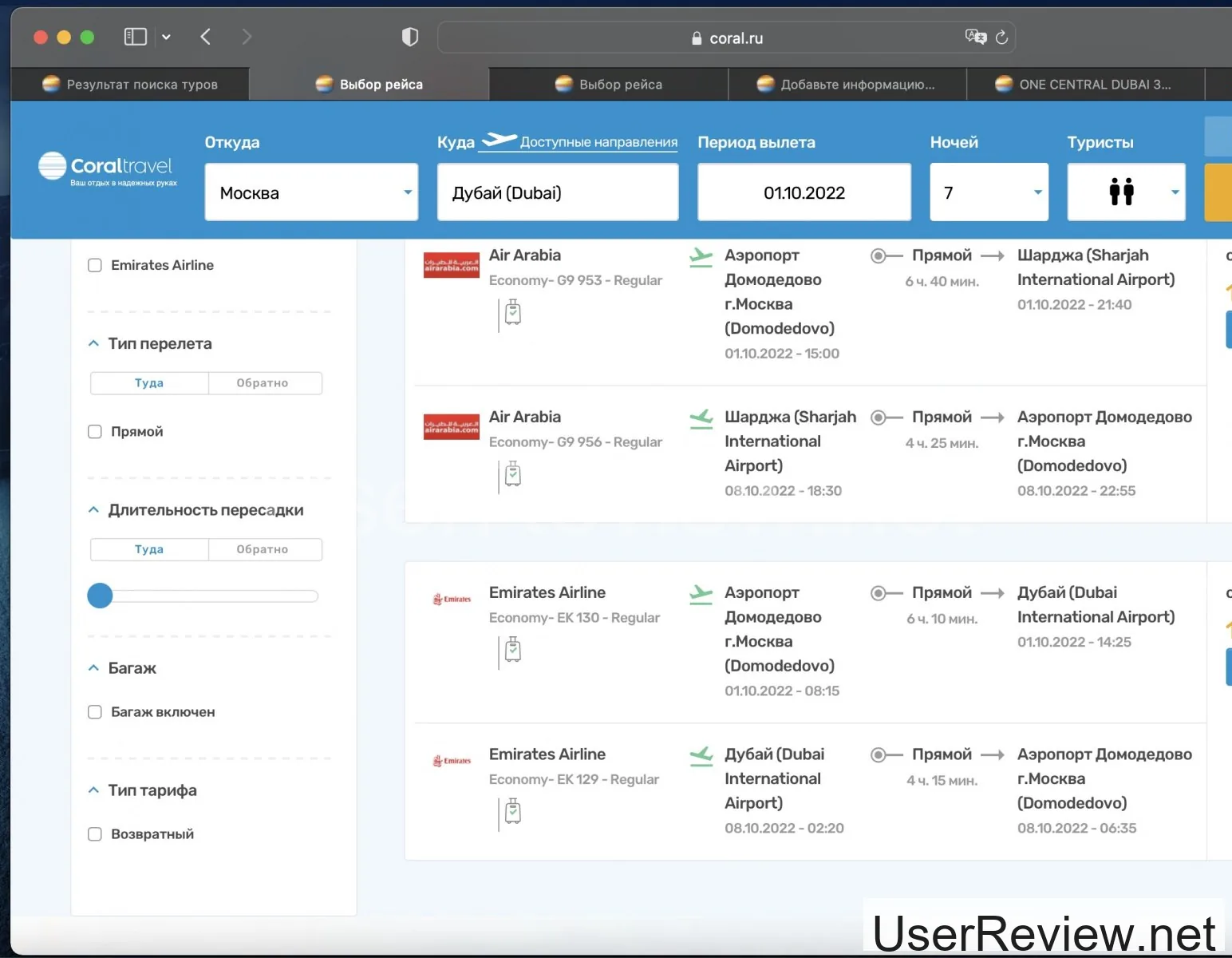
Task: Click baggage icon for flight G9 953
Action: click(x=512, y=313)
